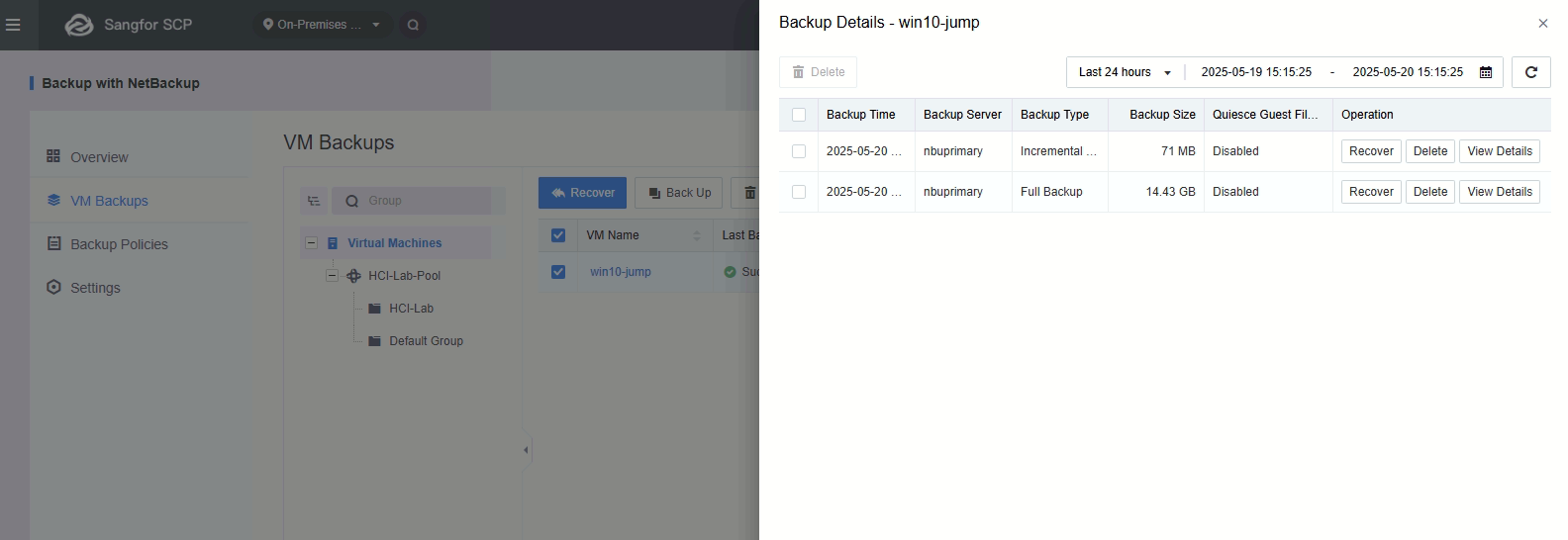The image size is (1568, 540).
Task: Toggle the tree view icon beside Group search
Action: (x=314, y=201)
